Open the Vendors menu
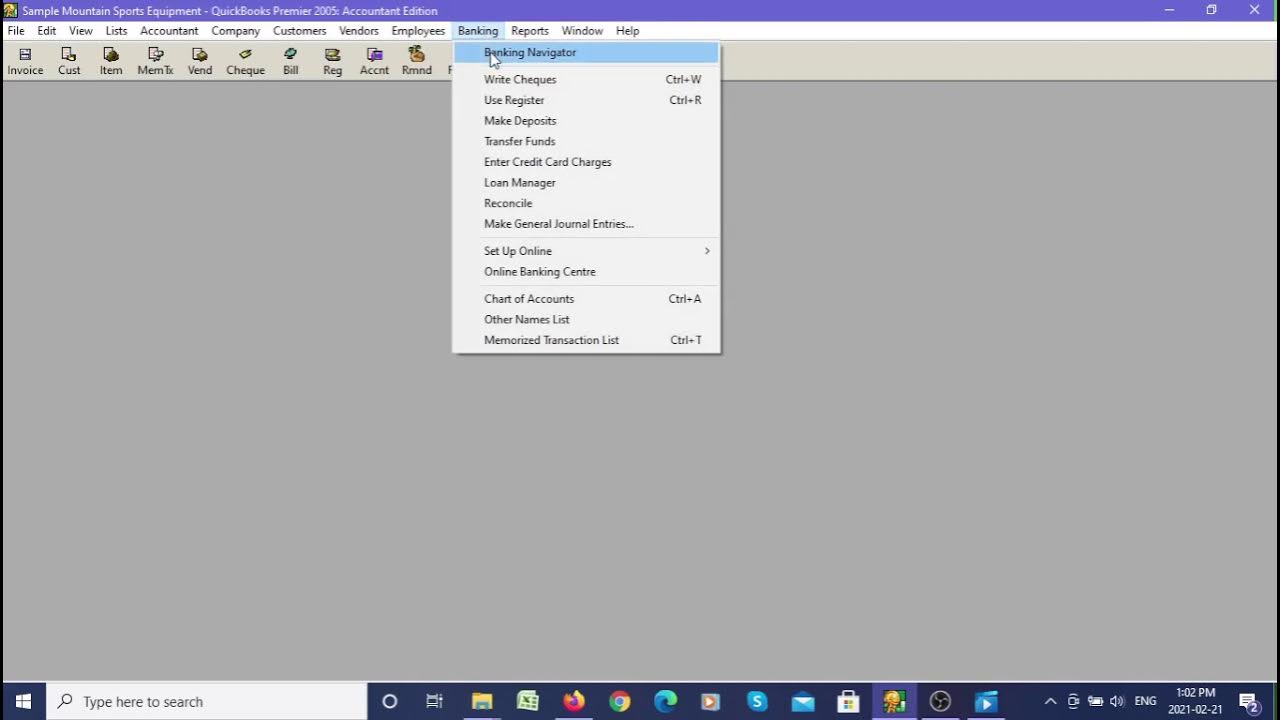Viewport: 1280px width, 720px height. (x=359, y=31)
